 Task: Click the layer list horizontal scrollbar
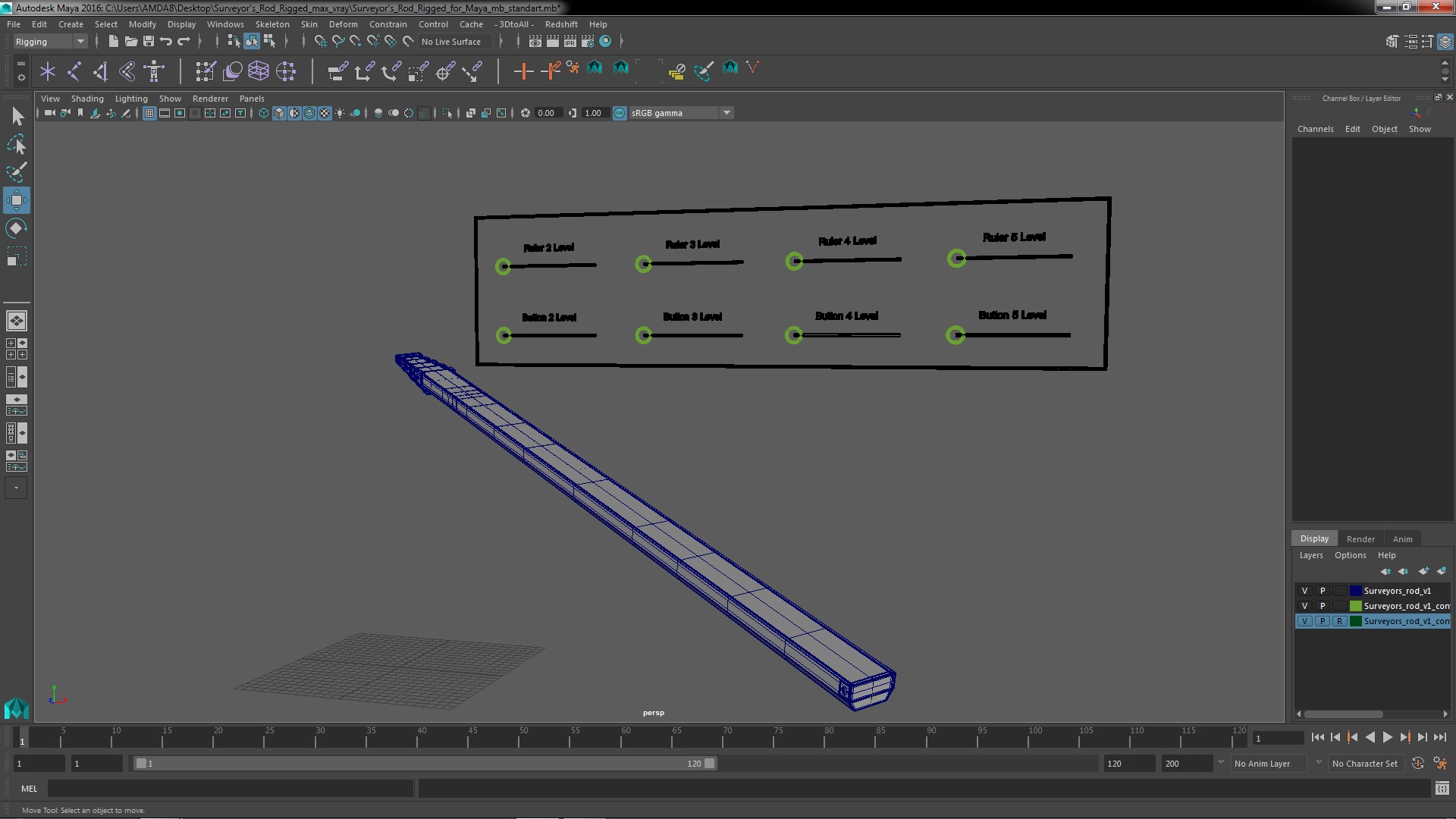tap(1343, 714)
